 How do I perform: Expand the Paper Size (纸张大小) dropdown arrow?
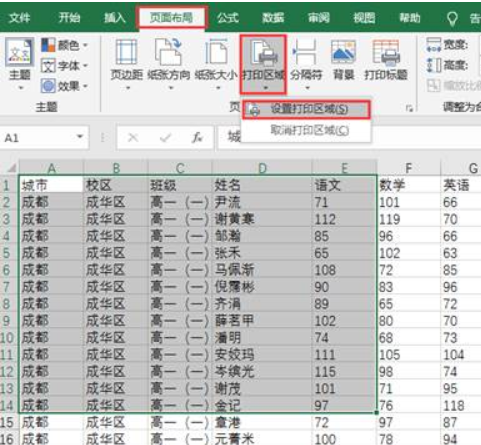[218, 88]
